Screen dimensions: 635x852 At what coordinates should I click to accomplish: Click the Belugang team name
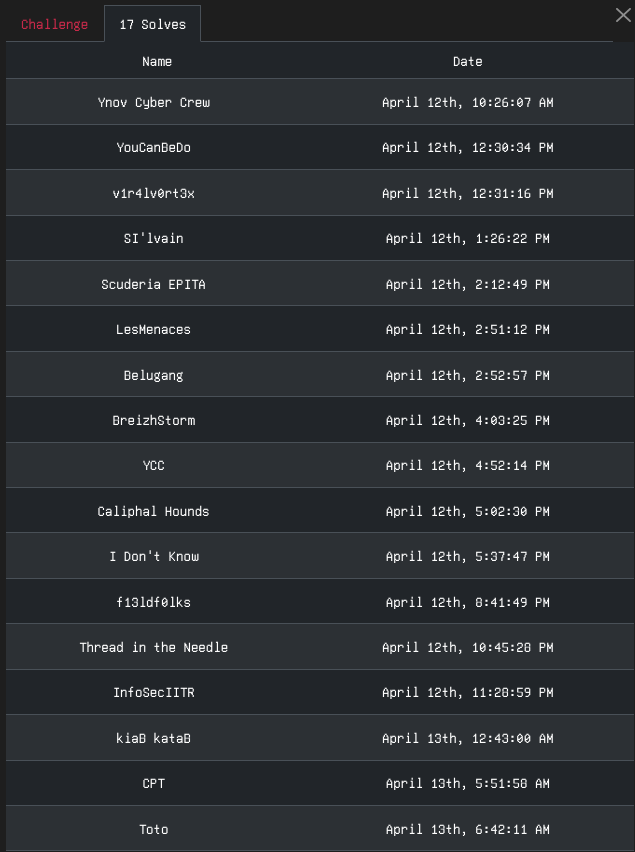click(154, 375)
